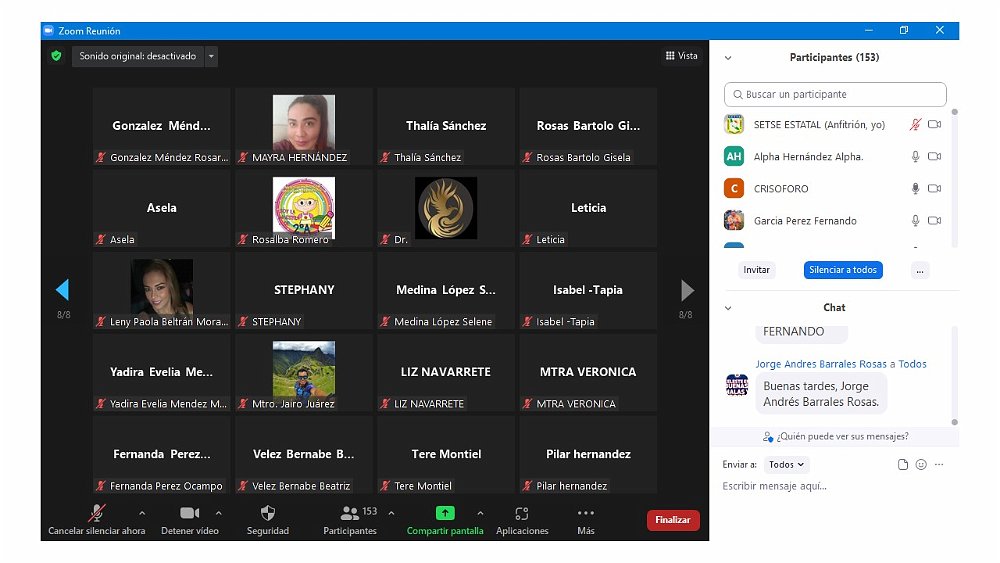Open the Seguridad shield icon
This screenshot has width=1000, height=563.
pyautogui.click(x=267, y=513)
